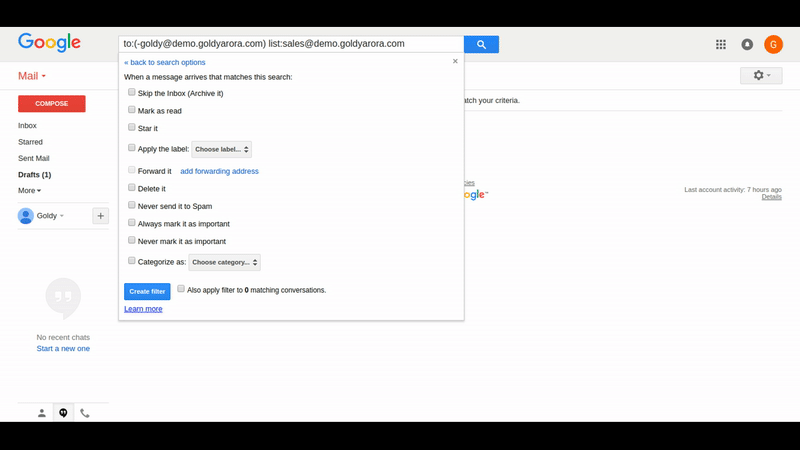Check Always mark it as important
800x450 pixels.
pyautogui.click(x=132, y=222)
